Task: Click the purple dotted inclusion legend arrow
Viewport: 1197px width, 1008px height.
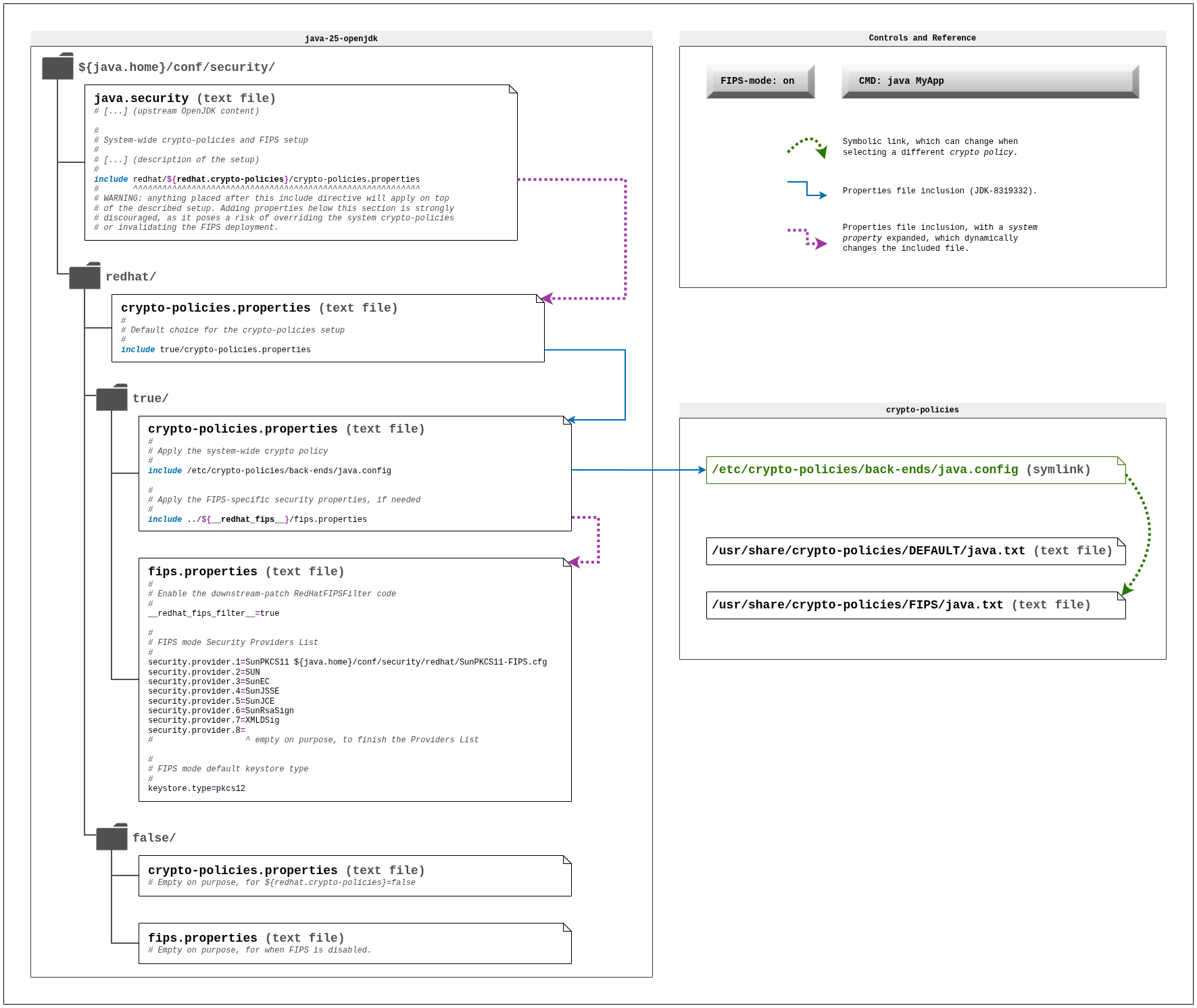Action: coord(807,239)
